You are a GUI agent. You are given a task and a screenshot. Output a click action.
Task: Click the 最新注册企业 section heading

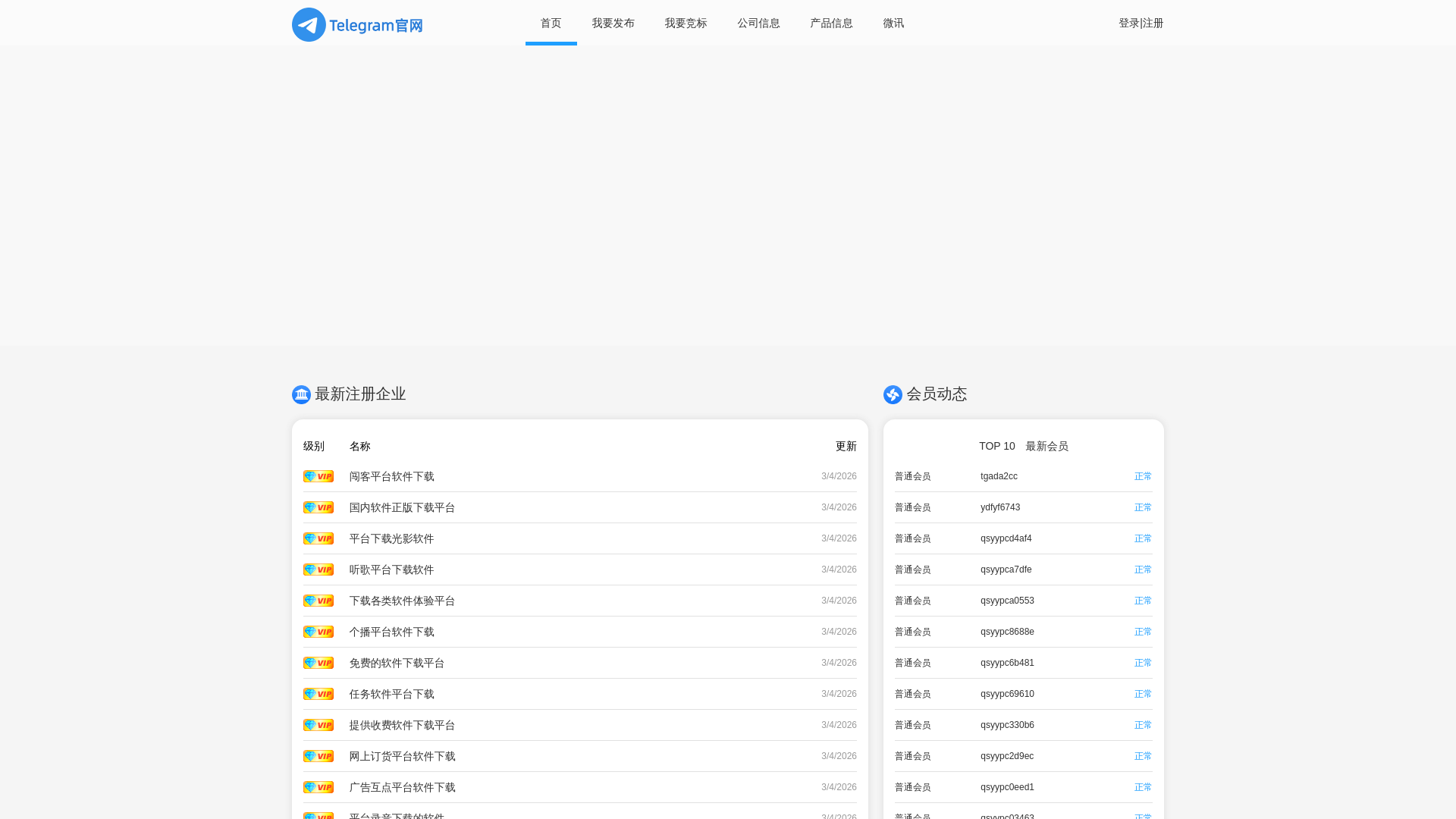pyautogui.click(x=360, y=394)
